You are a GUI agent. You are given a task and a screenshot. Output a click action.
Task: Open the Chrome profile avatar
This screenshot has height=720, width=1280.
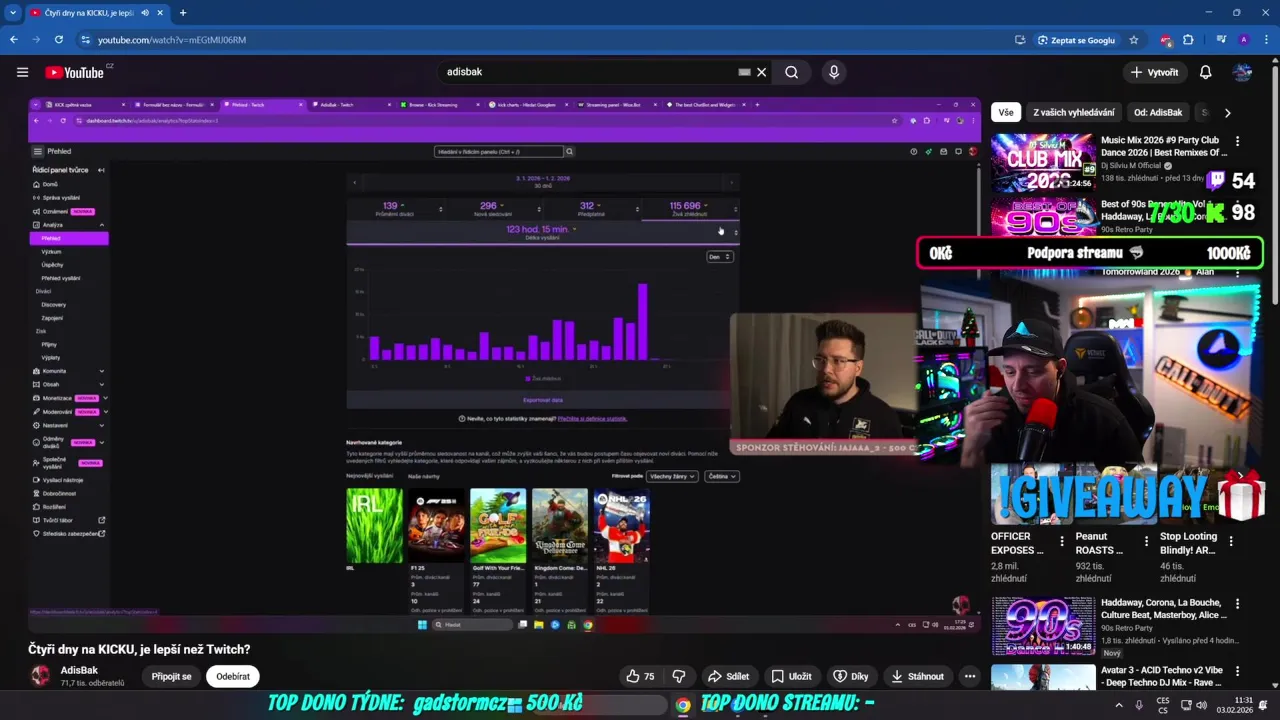[x=1243, y=40]
